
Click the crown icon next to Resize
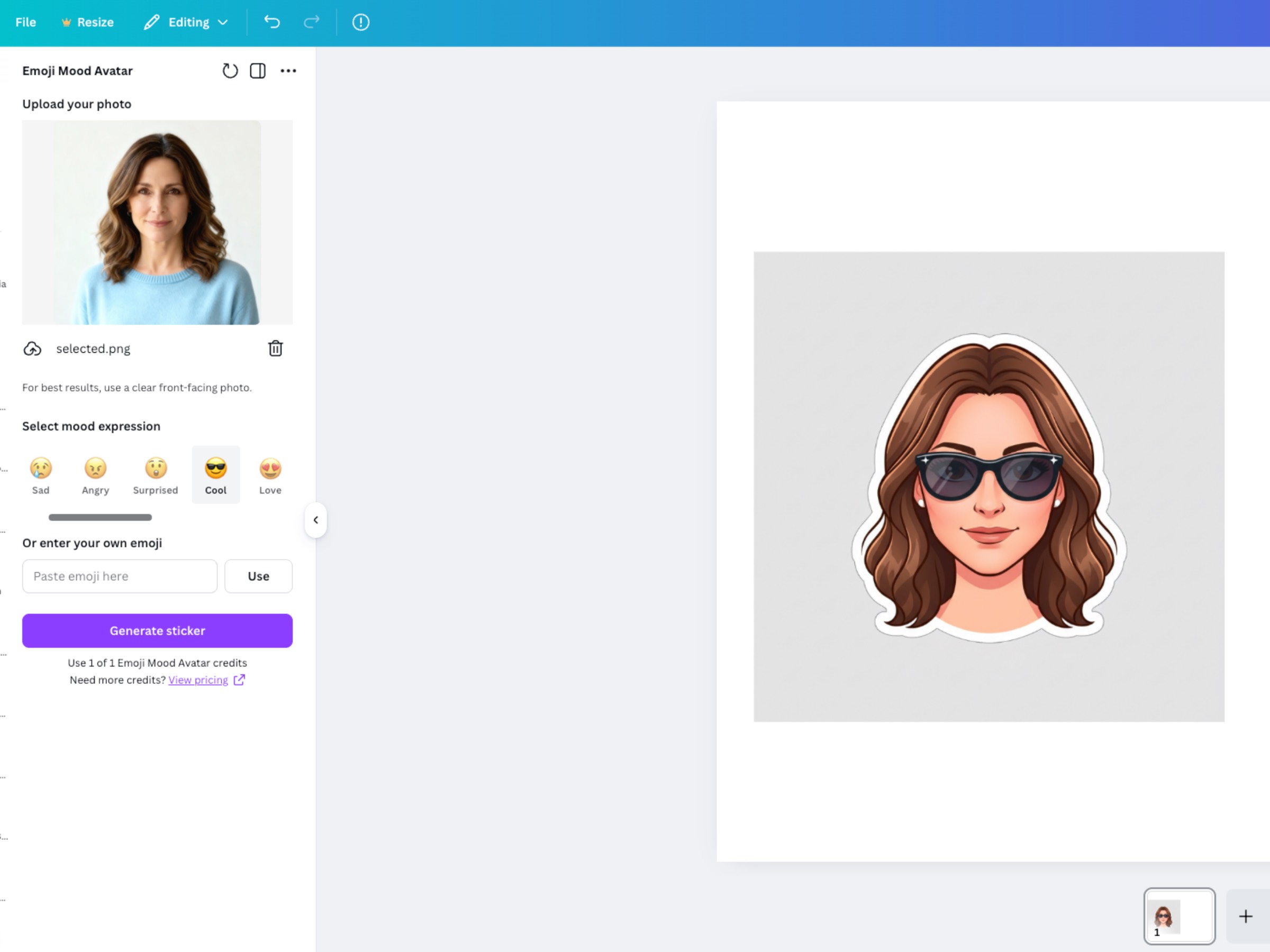point(67,22)
